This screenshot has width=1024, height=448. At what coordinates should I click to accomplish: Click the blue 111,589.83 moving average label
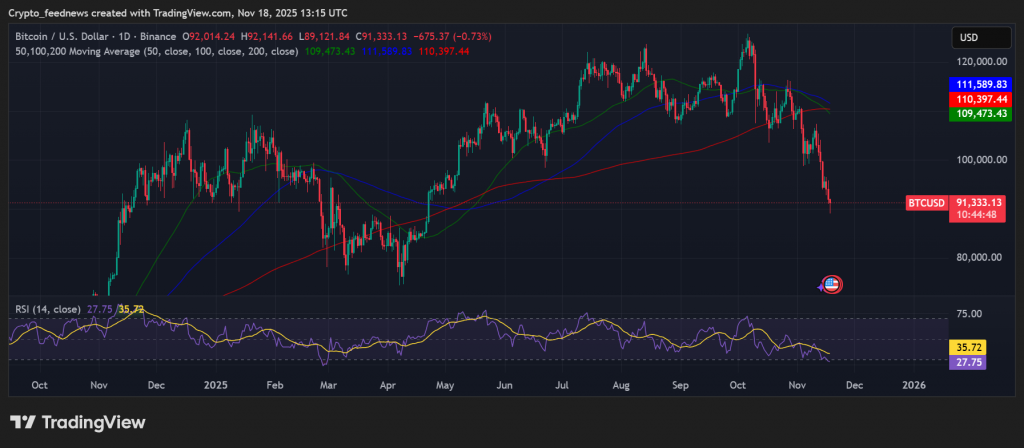979,85
